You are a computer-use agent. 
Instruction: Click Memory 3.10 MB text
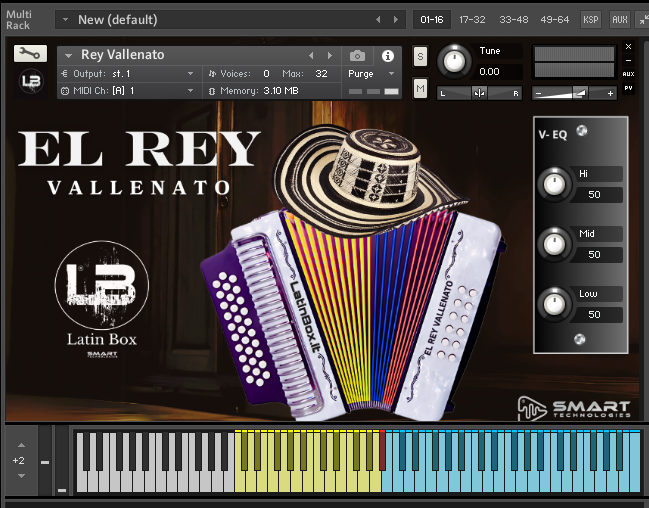coord(259,91)
